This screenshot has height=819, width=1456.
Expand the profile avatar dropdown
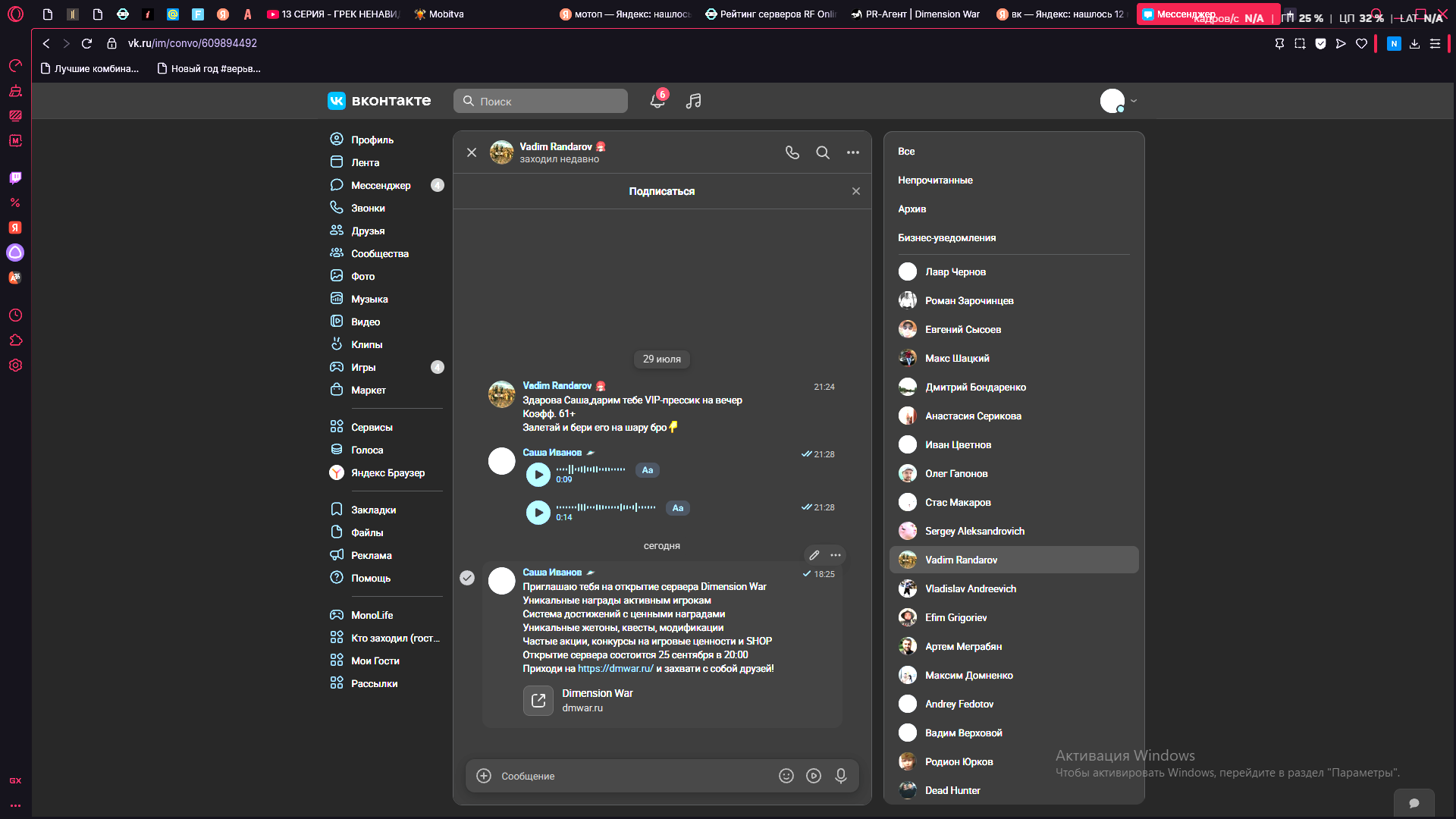(1119, 101)
